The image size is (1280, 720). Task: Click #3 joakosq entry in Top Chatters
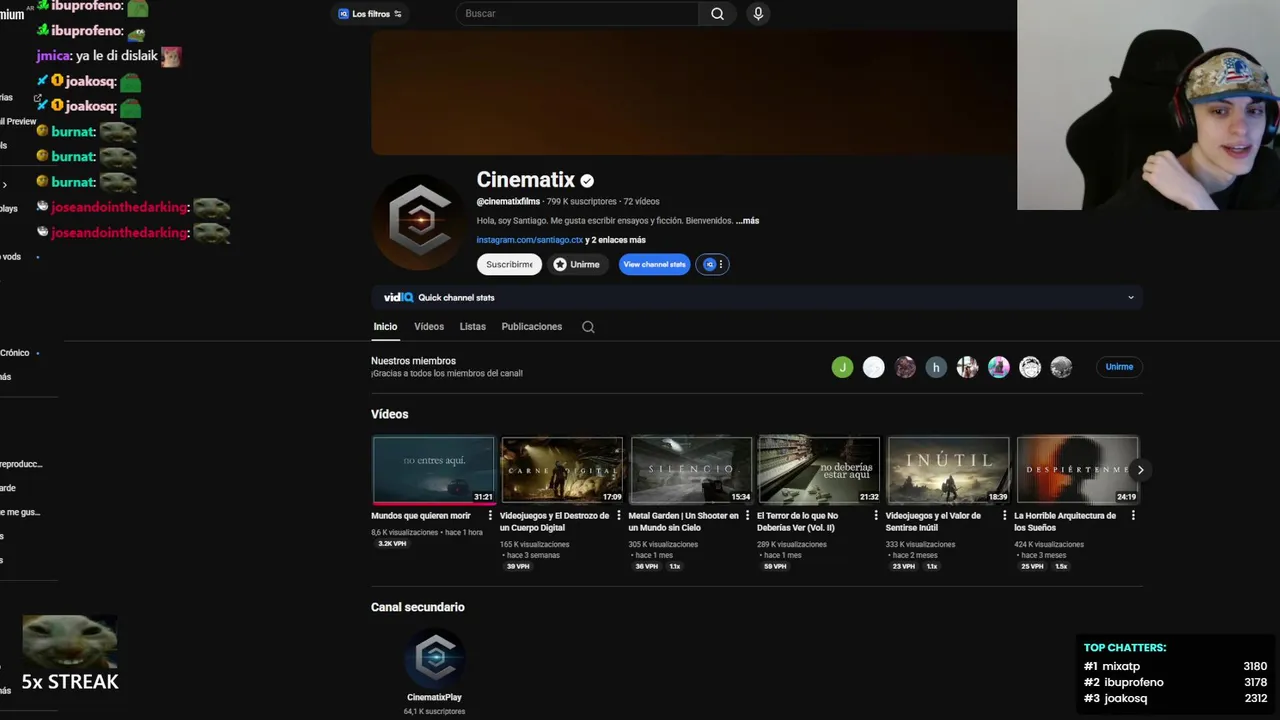tap(1175, 698)
